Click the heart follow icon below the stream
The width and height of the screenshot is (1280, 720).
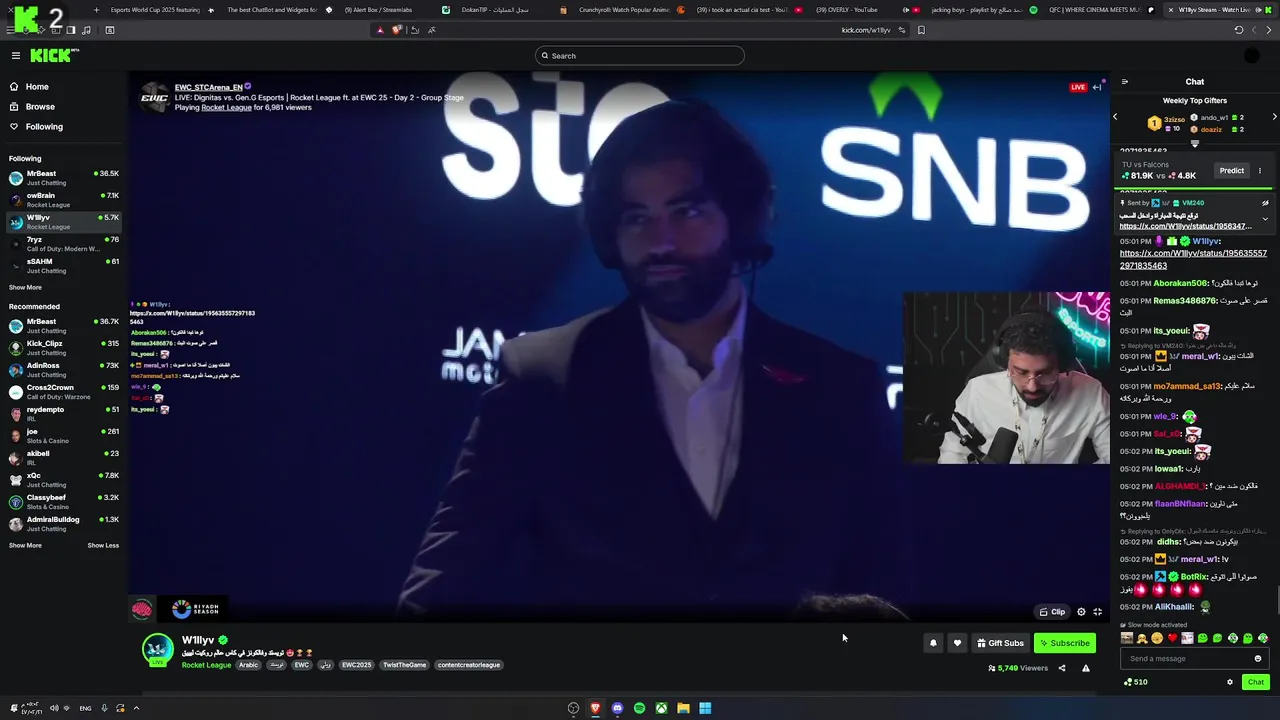tap(957, 643)
